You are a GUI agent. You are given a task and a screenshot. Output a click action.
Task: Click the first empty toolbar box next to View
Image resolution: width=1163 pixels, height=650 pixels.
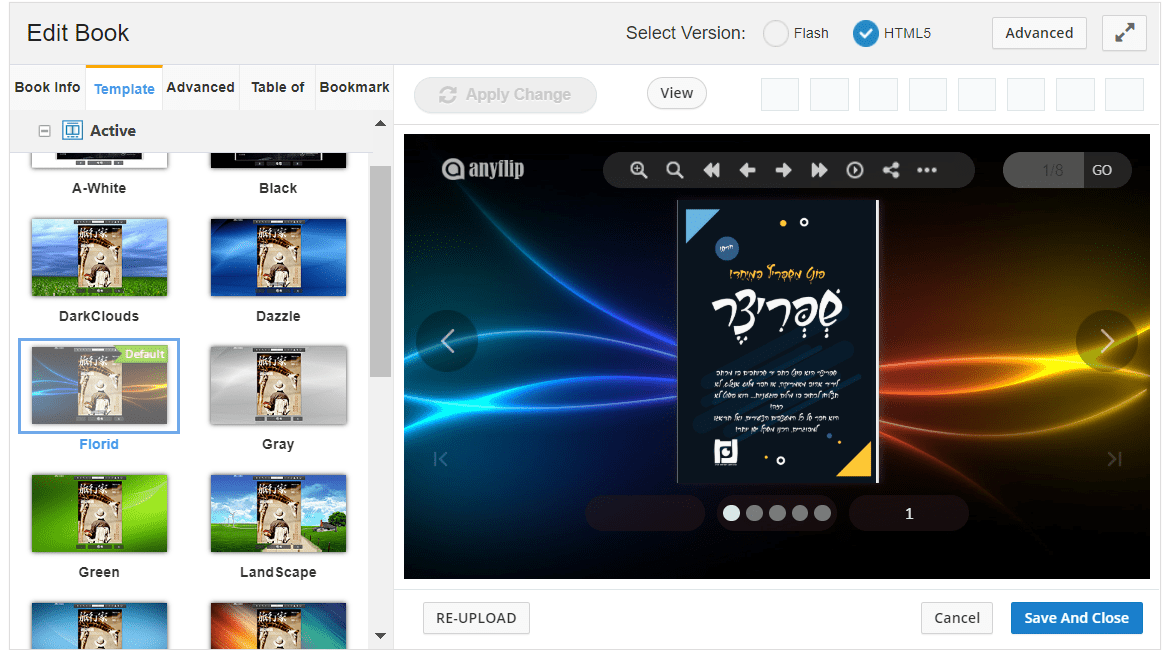coord(780,95)
